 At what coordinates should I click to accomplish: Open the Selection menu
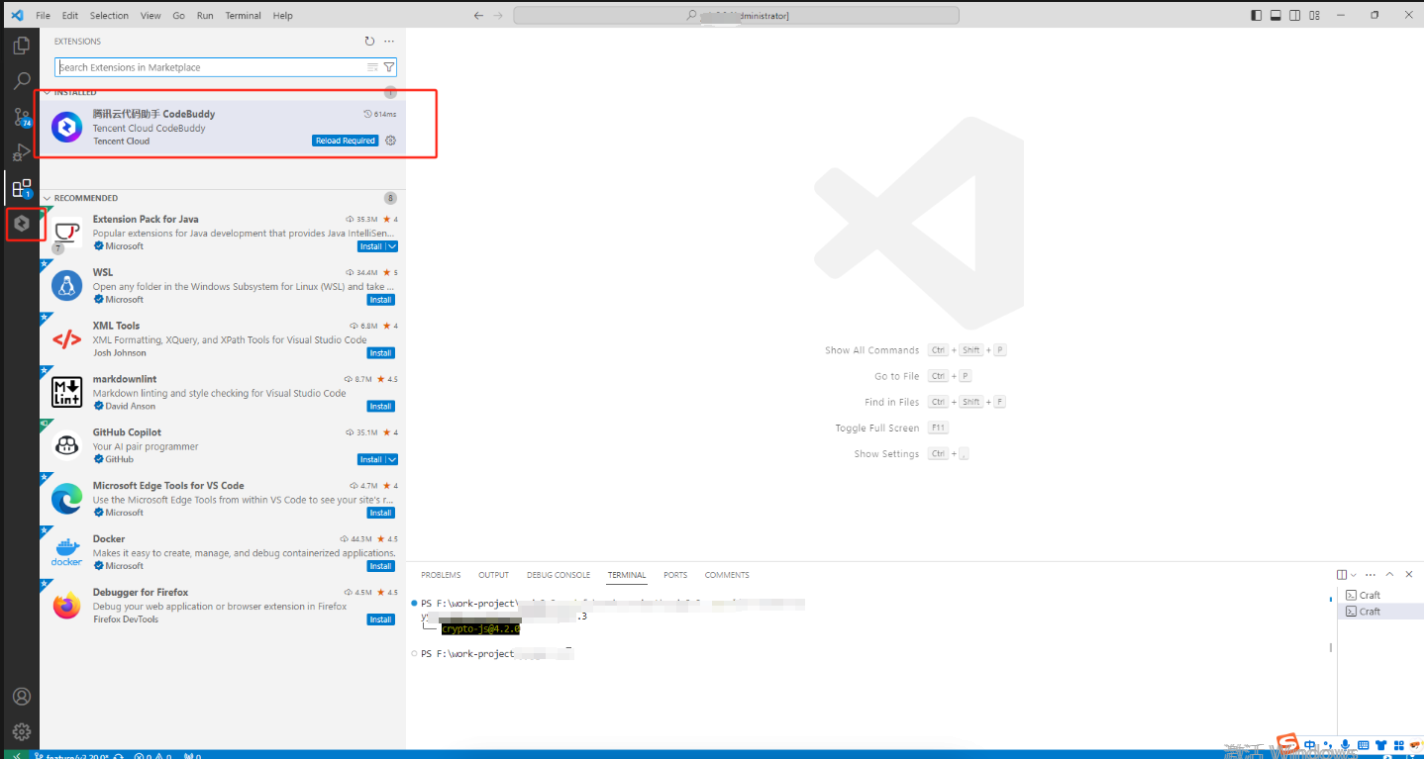[109, 16]
